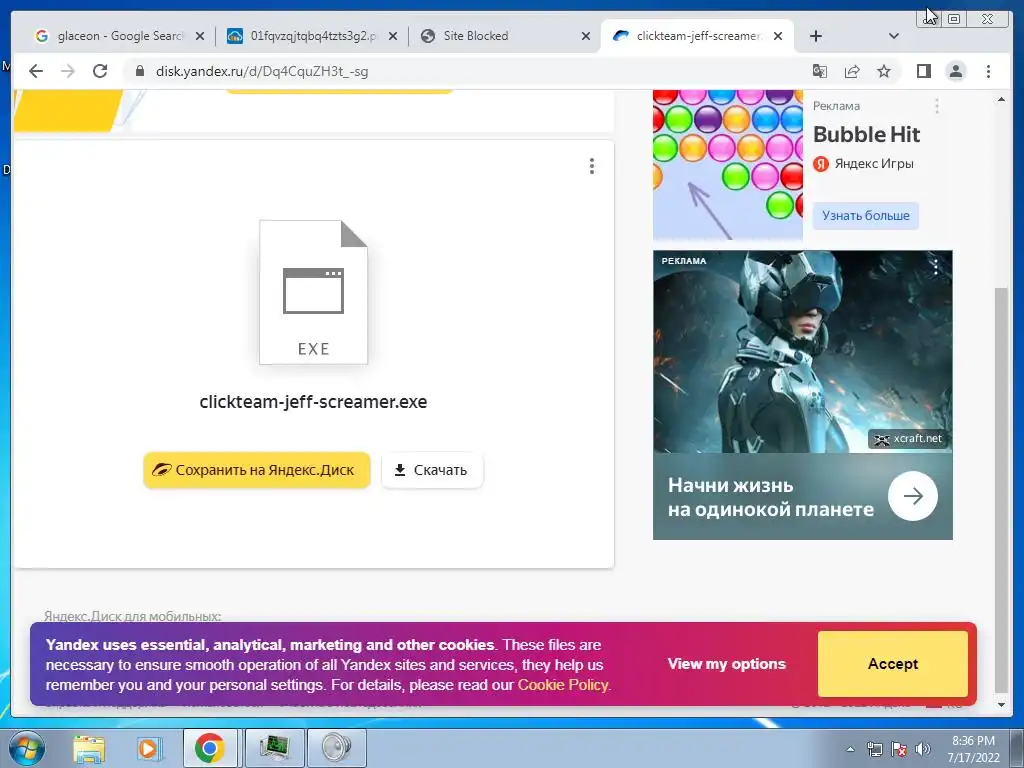Open Chrome's three-dot menu
The width and height of the screenshot is (1024, 768).
tap(989, 71)
